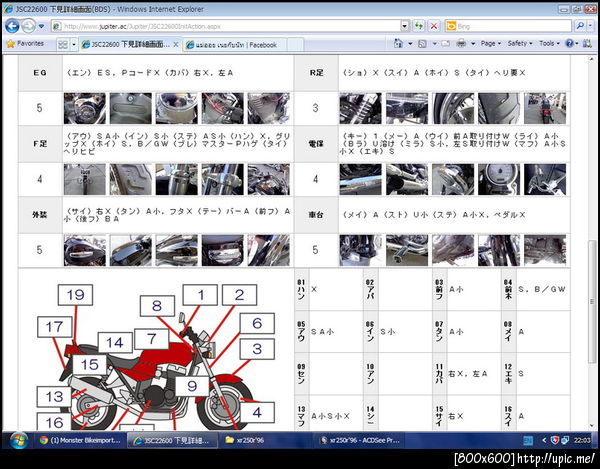Screen dimensions: 600x469
Task: Click the page vertical scrollbar thumb
Action: click(x=592, y=302)
